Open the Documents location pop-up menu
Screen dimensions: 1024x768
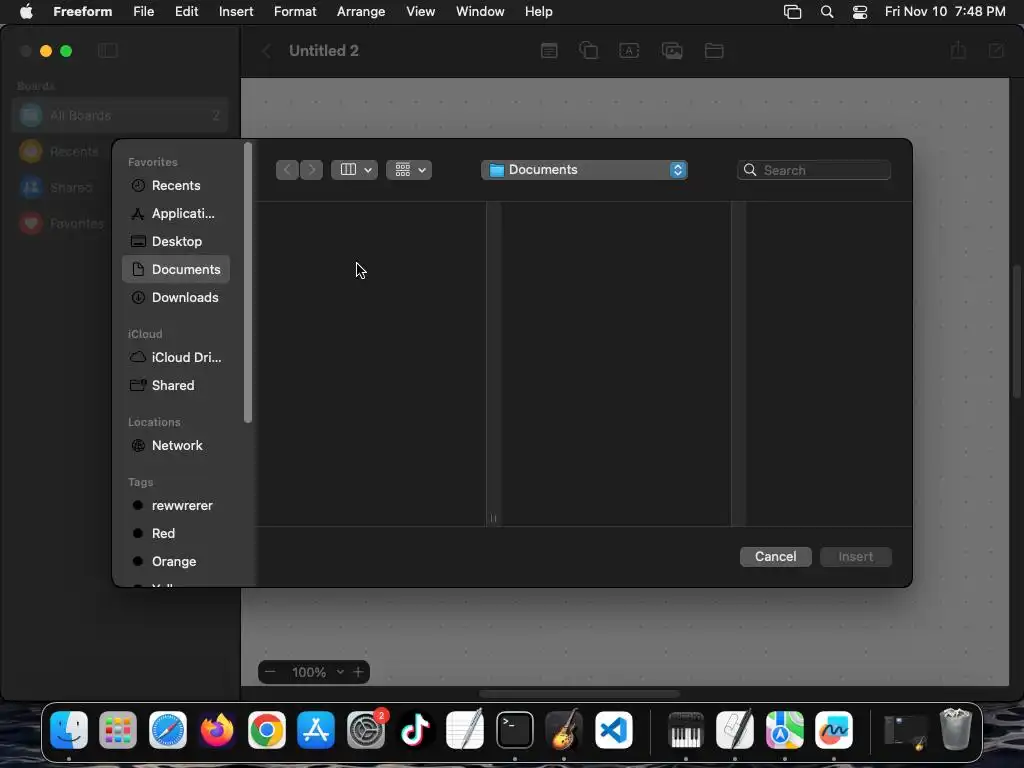[x=584, y=170]
